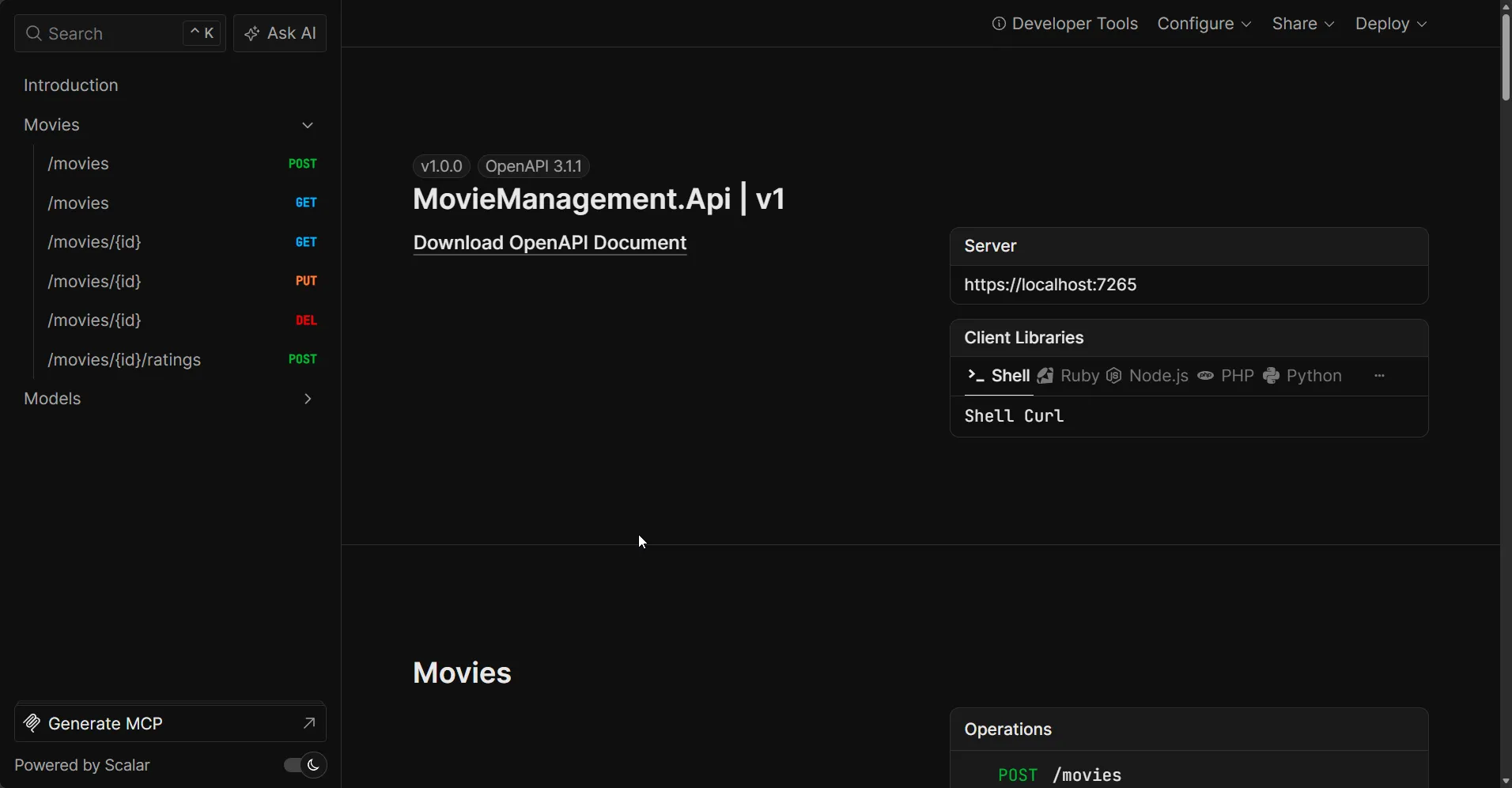This screenshot has width=1512, height=788.
Task: Click the vertical scrollbar thumb
Action: 1506,57
